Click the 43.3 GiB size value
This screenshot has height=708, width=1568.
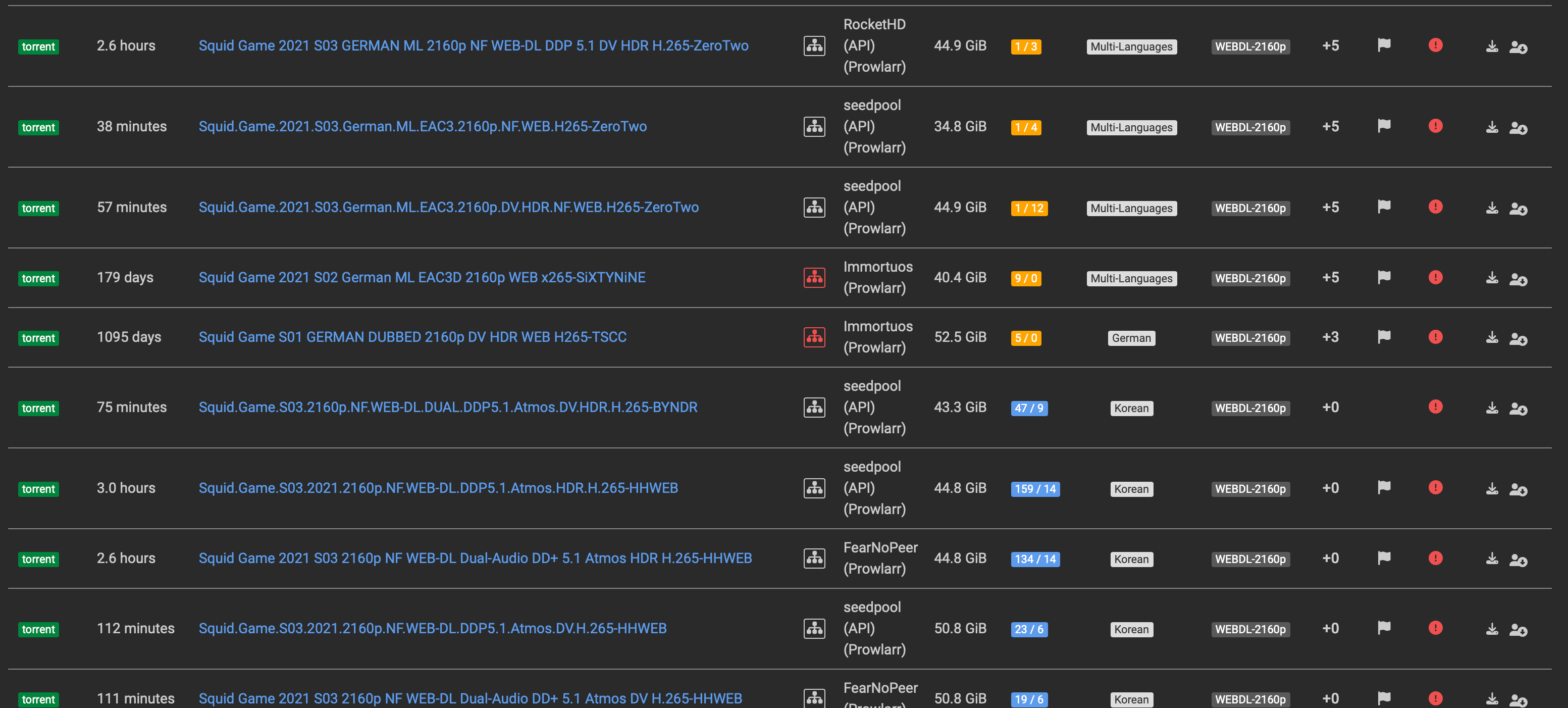tap(960, 407)
